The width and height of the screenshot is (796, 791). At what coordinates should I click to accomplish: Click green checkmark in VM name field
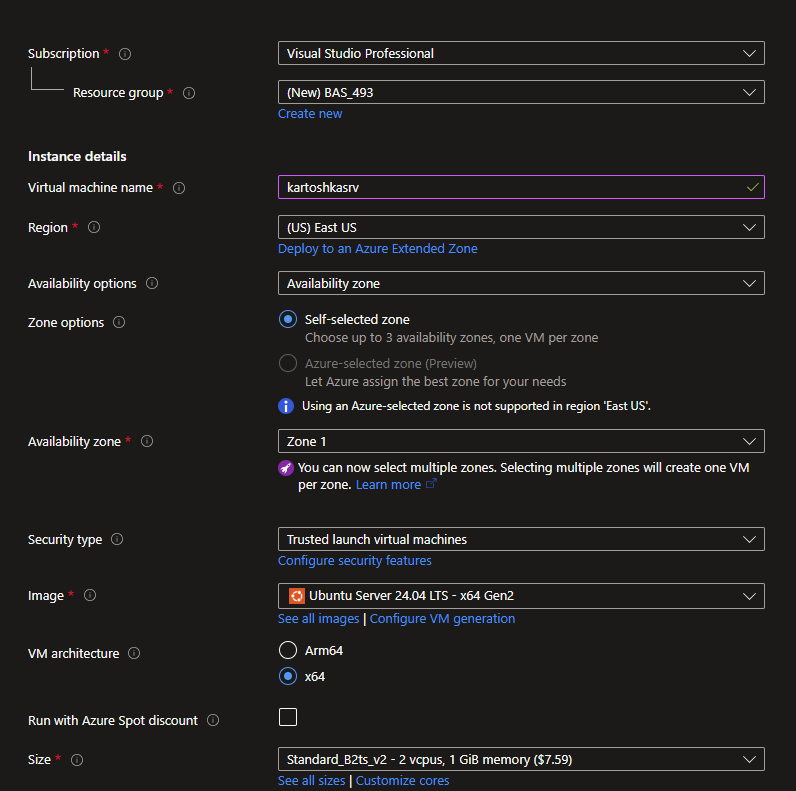(x=752, y=187)
